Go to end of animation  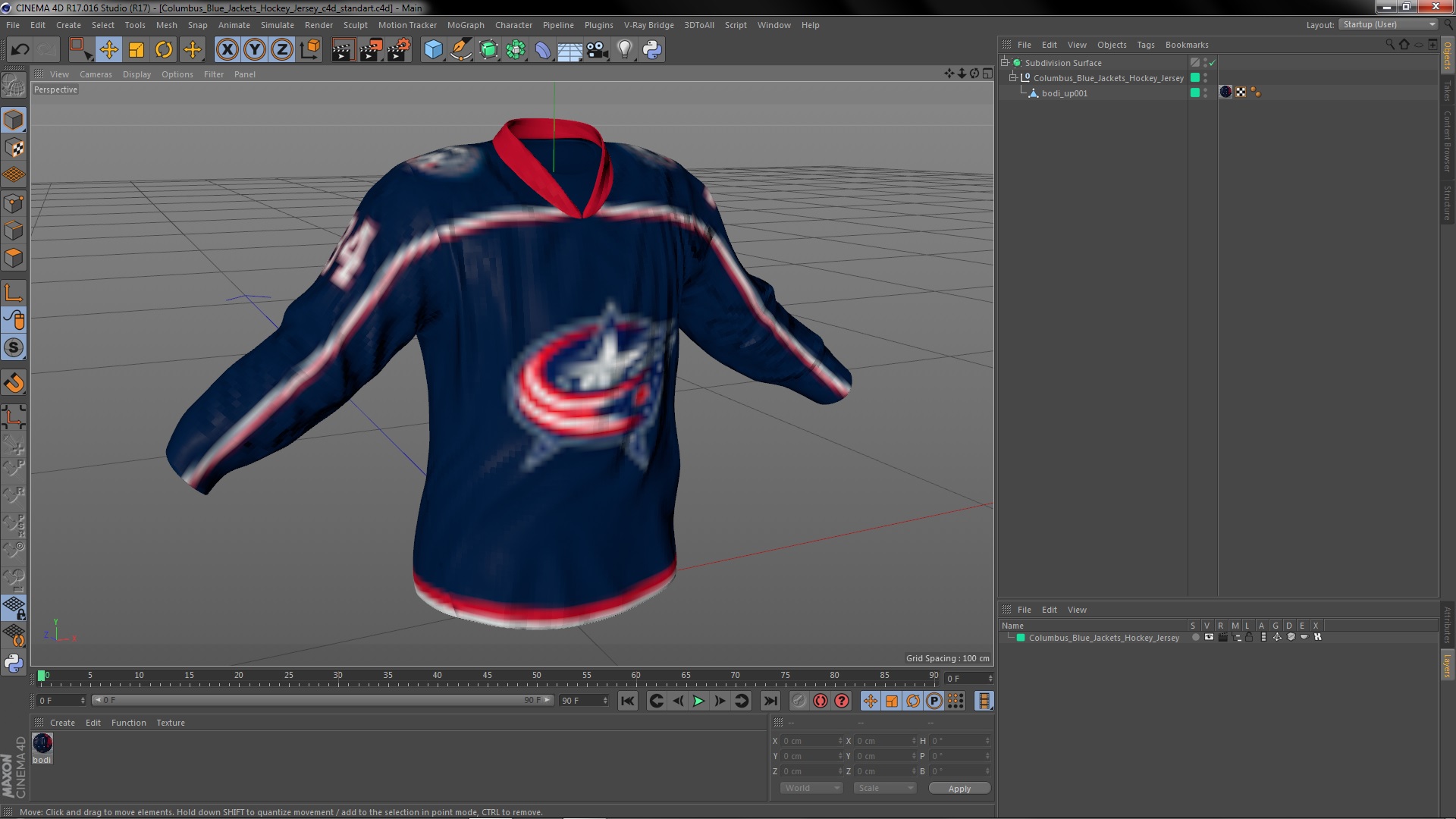pyautogui.click(x=770, y=701)
